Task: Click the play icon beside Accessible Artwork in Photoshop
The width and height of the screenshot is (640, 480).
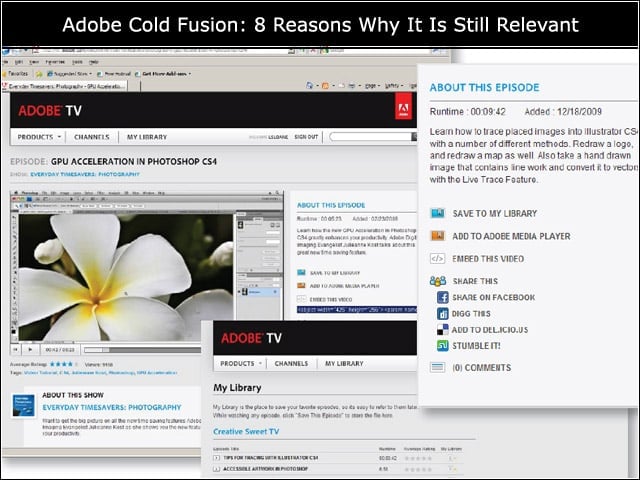Action: coord(217,469)
